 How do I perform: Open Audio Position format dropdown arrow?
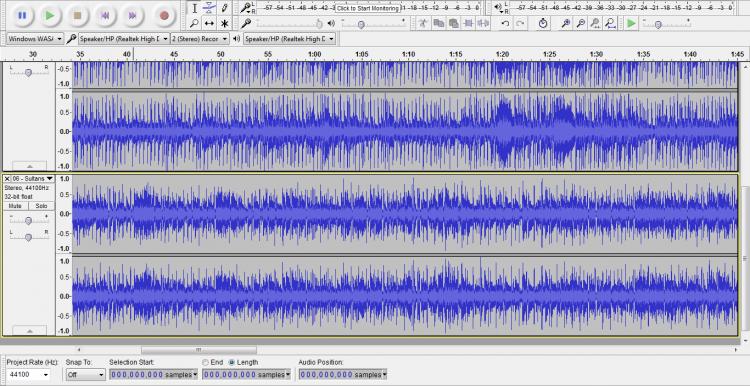click(385, 375)
